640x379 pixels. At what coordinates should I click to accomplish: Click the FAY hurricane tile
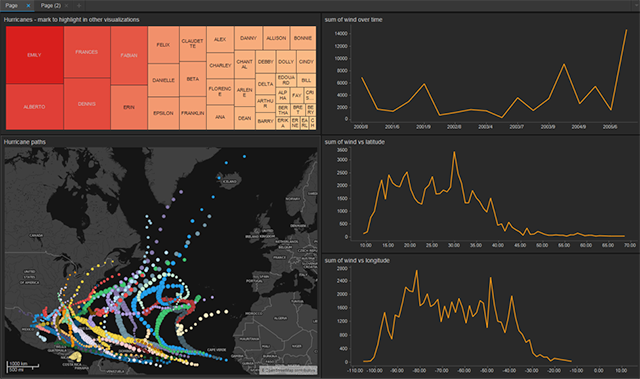pyautogui.click(x=297, y=95)
